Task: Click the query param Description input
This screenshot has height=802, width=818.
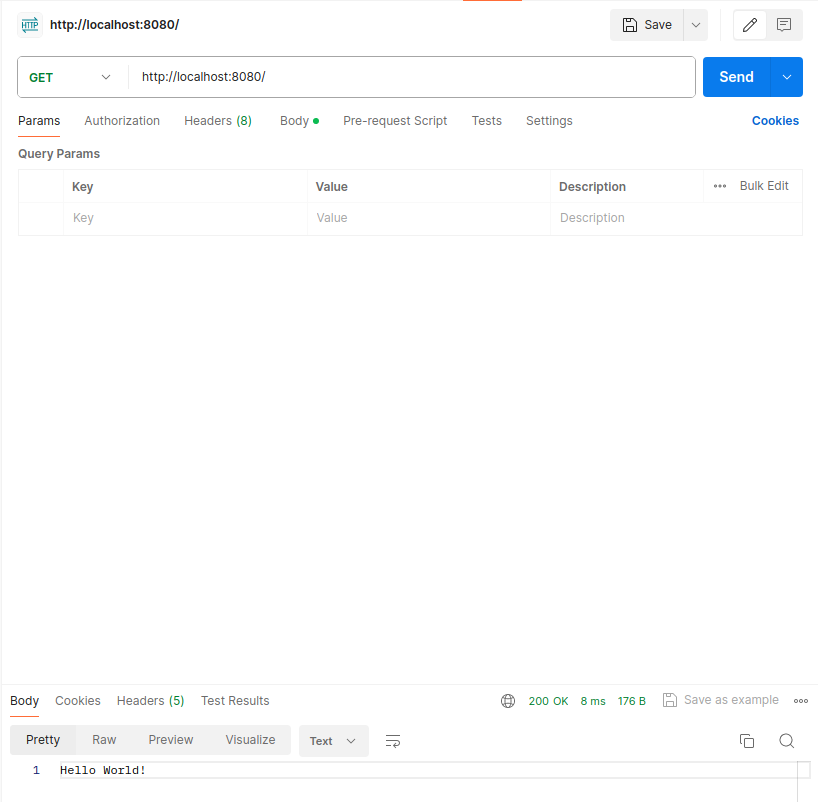Action: pyautogui.click(x=676, y=218)
